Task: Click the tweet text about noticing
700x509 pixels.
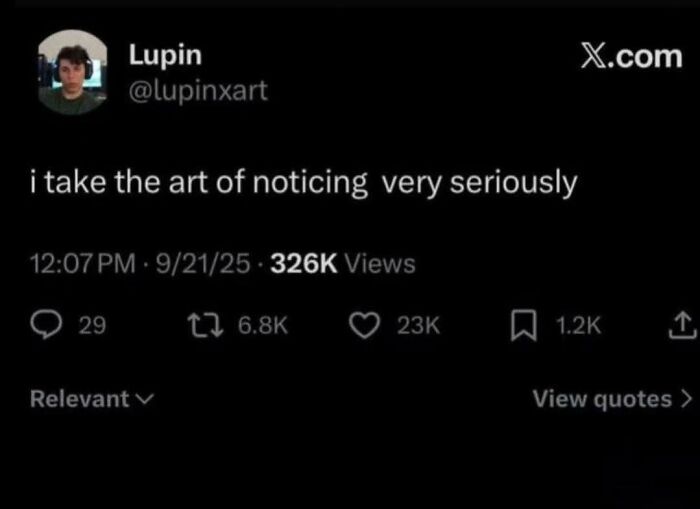Action: [304, 184]
